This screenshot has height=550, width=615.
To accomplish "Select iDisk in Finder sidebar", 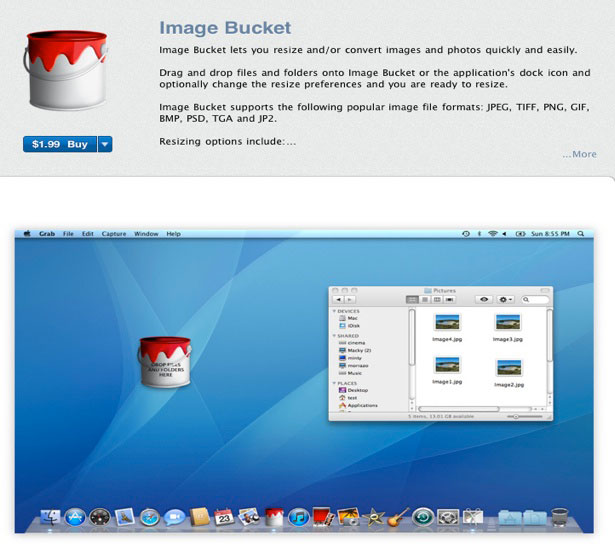I will click(x=349, y=326).
